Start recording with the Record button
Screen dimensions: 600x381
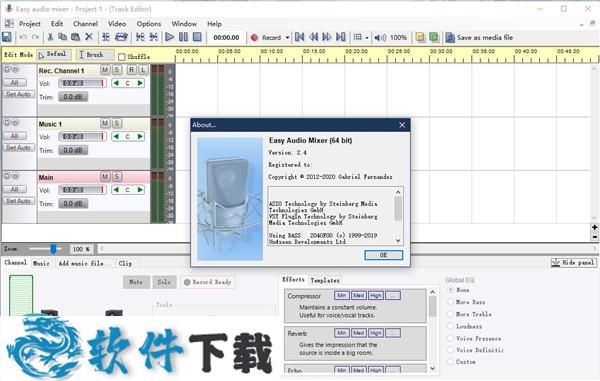[266, 37]
